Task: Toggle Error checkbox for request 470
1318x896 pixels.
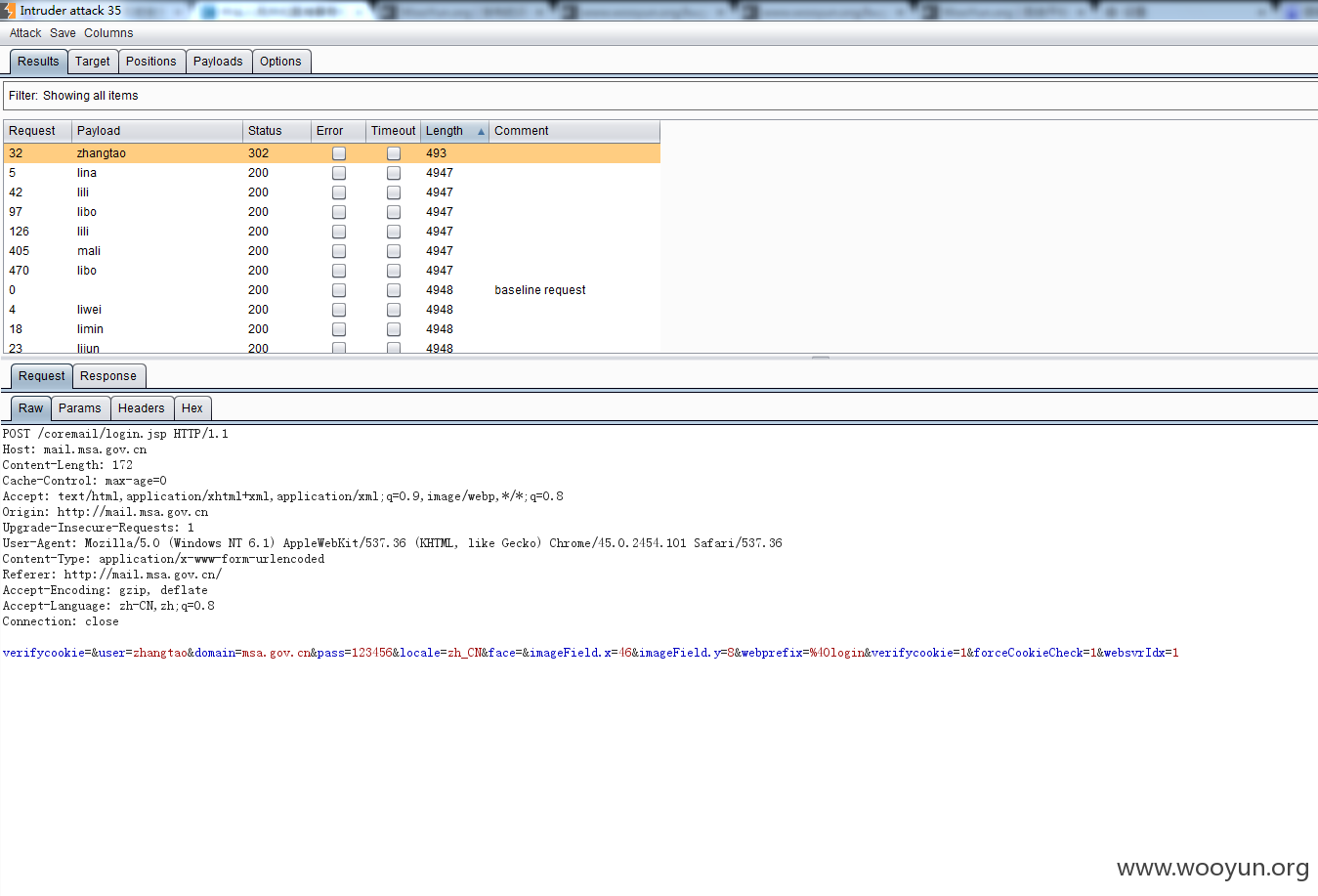Action: (339, 271)
